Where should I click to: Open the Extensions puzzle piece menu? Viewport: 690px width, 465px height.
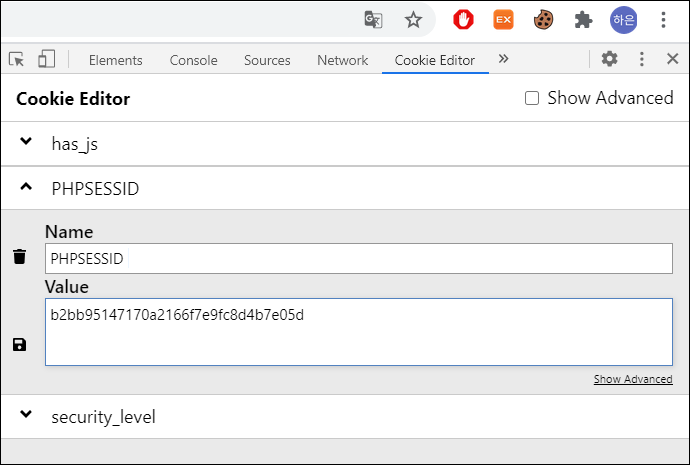(x=583, y=20)
